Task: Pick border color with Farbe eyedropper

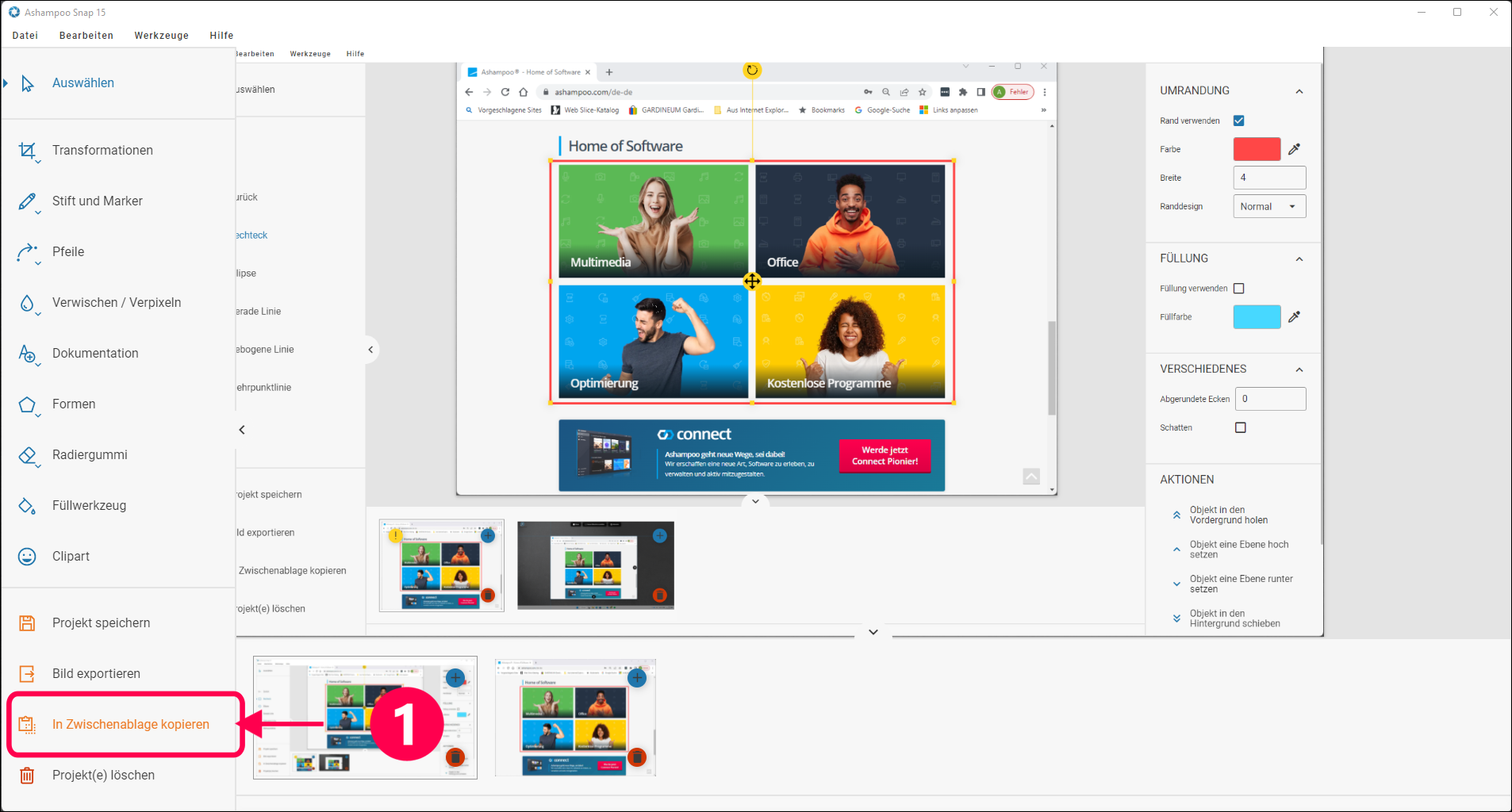Action: coord(1294,149)
